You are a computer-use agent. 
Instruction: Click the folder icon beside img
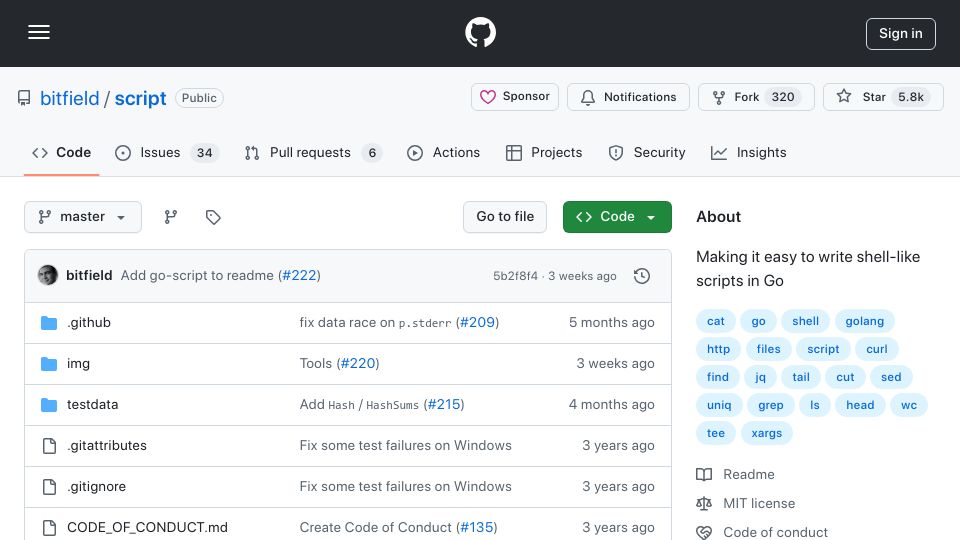click(49, 364)
